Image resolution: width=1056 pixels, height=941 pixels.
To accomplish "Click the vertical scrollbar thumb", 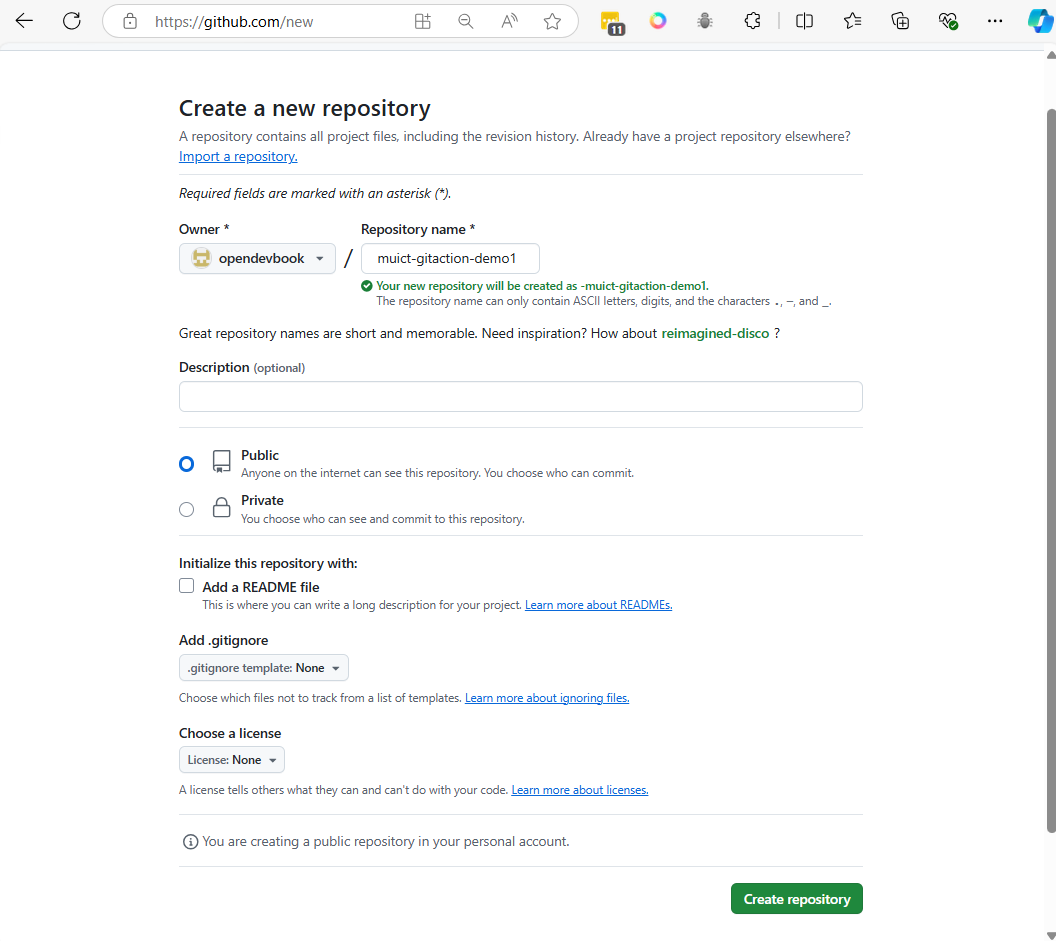I will pos(1051,470).
